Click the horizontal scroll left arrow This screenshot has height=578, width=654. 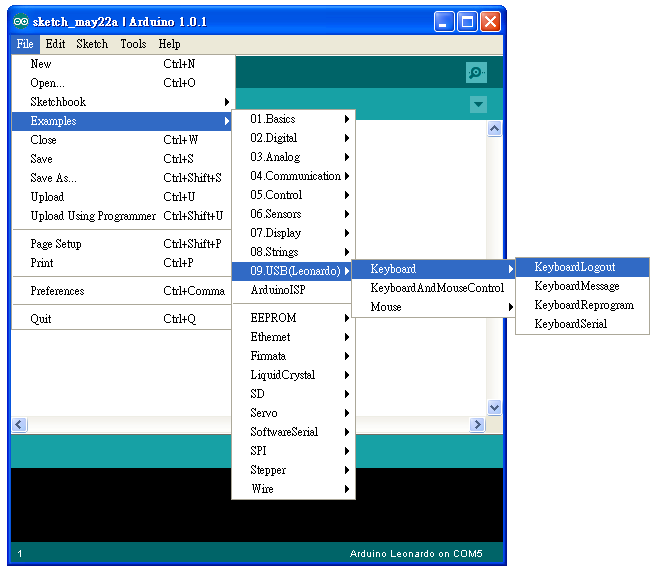[x=19, y=425]
